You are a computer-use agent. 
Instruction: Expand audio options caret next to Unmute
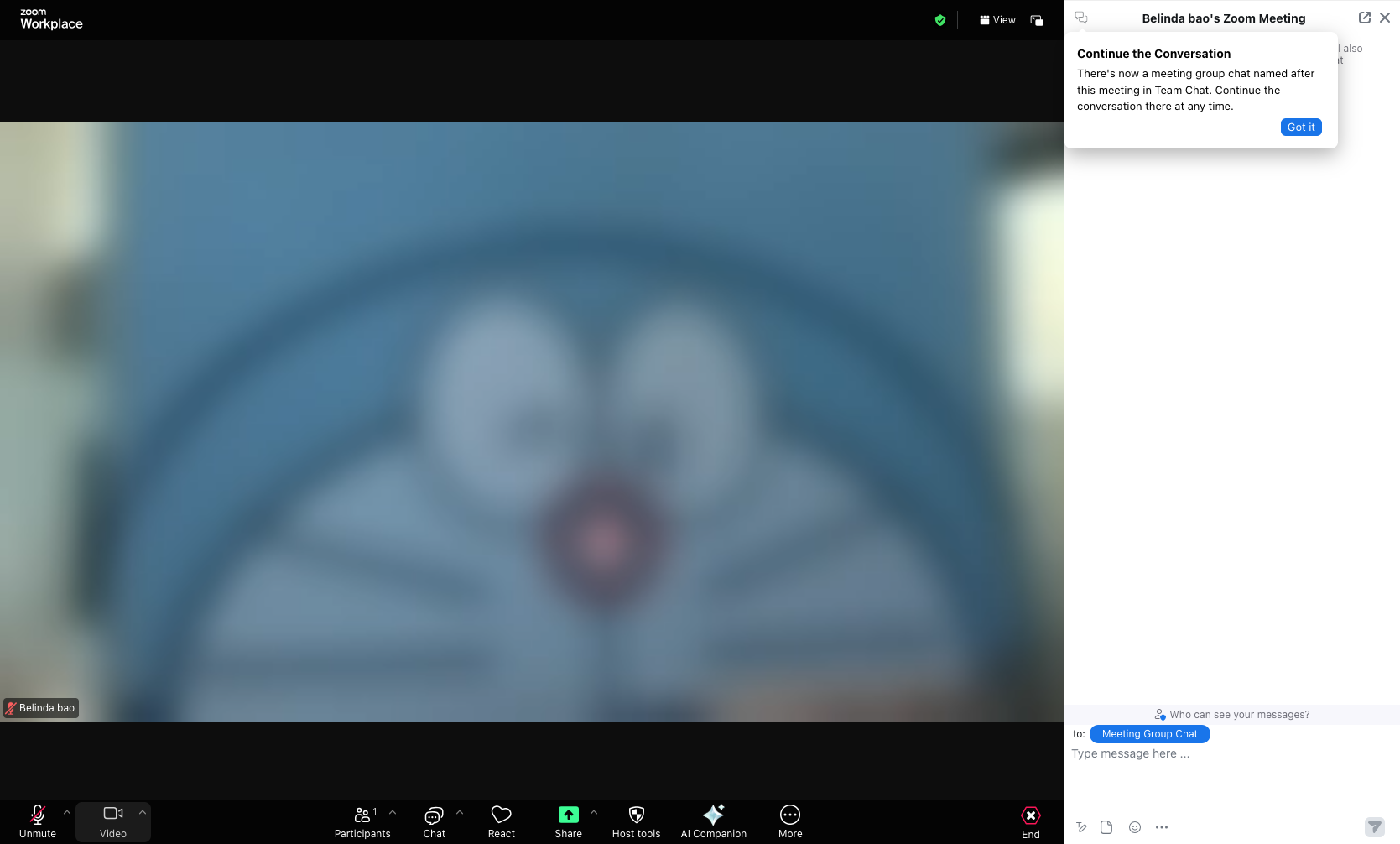tap(67, 812)
